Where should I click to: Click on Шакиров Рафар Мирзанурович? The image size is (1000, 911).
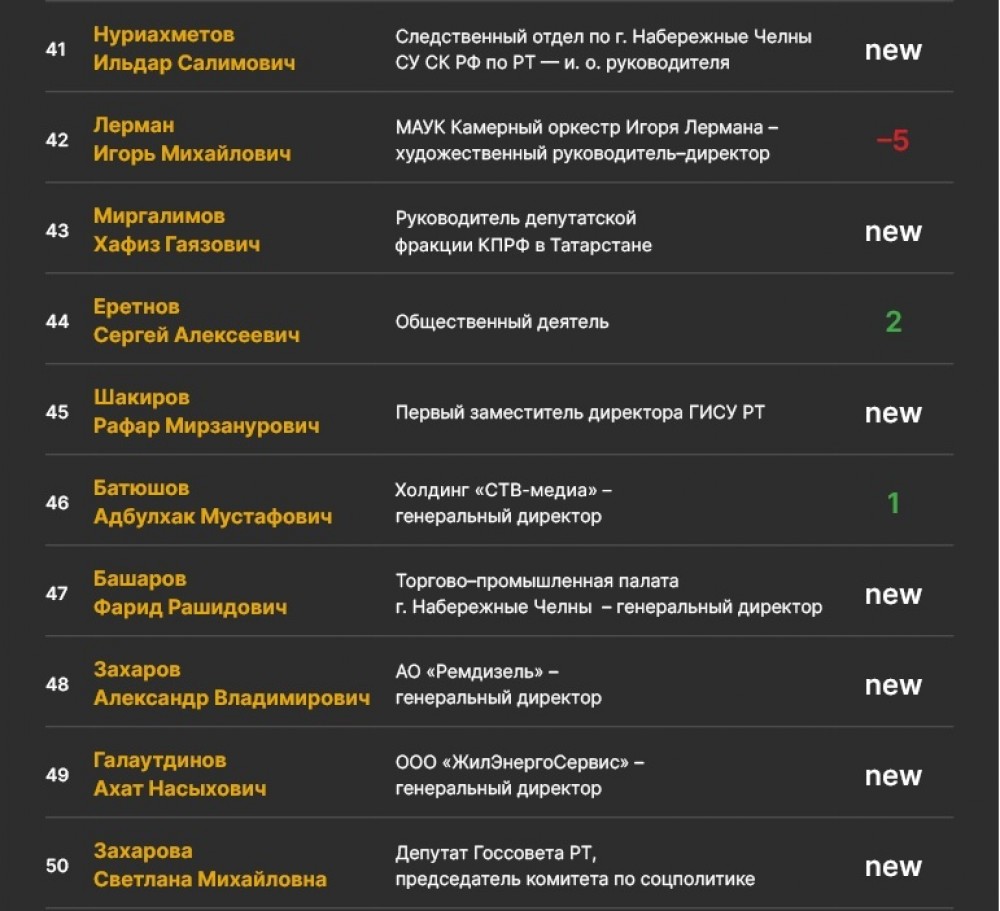206,412
